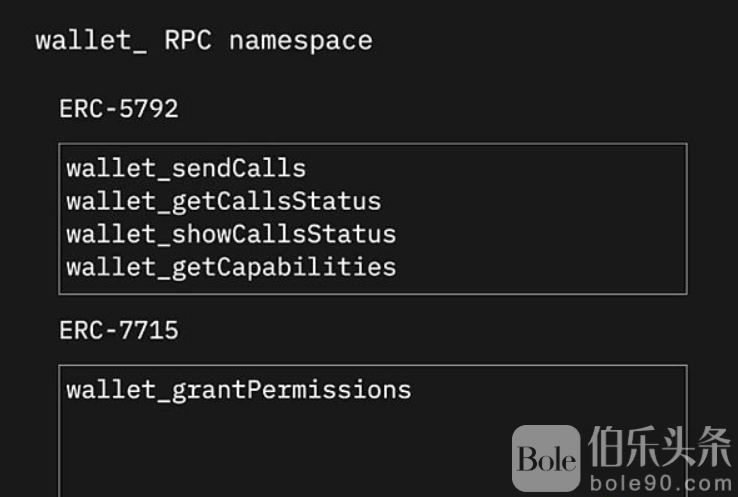Click the wallet_ RPC namespace title
This screenshot has width=738, height=497.
(204, 41)
